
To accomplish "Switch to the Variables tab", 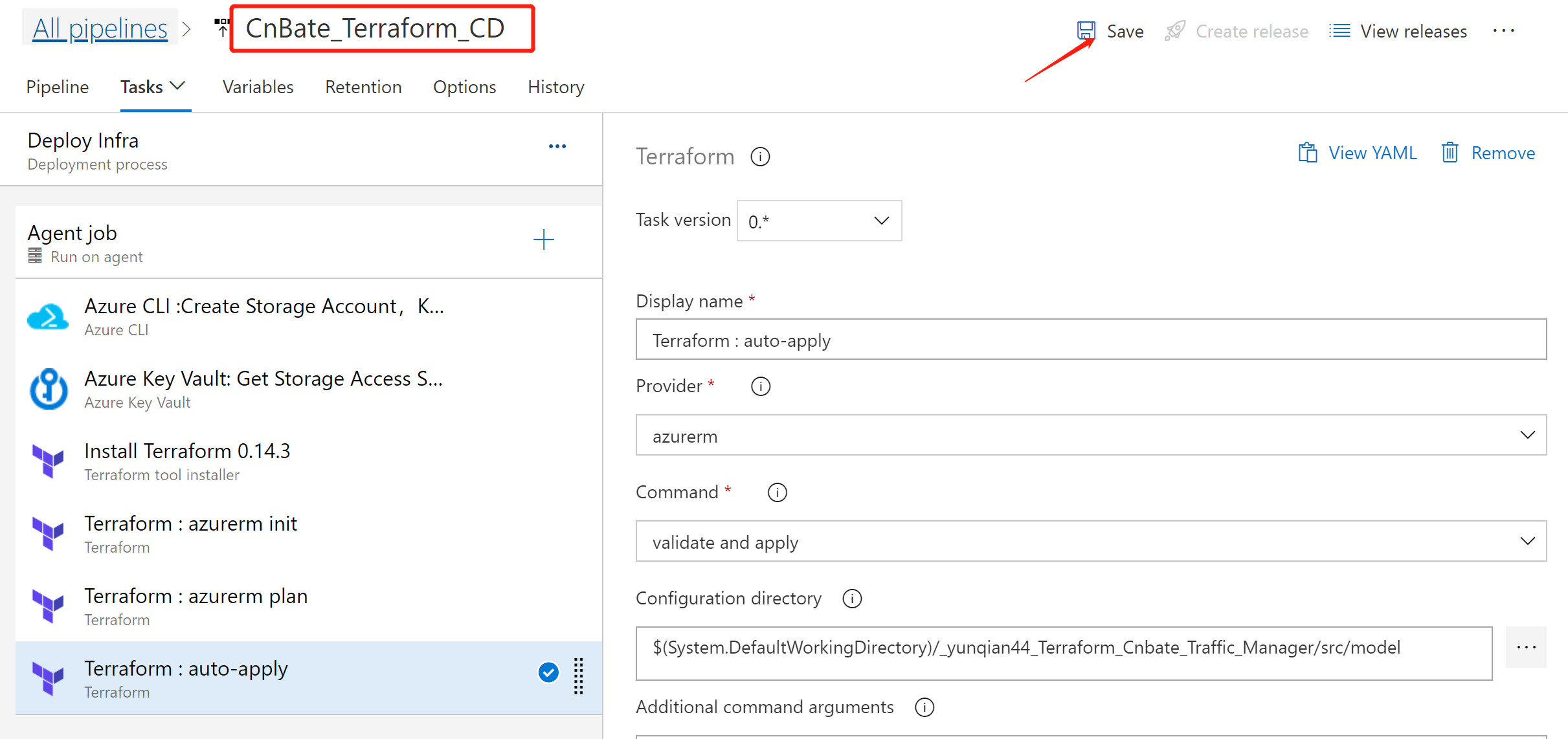I will [258, 87].
